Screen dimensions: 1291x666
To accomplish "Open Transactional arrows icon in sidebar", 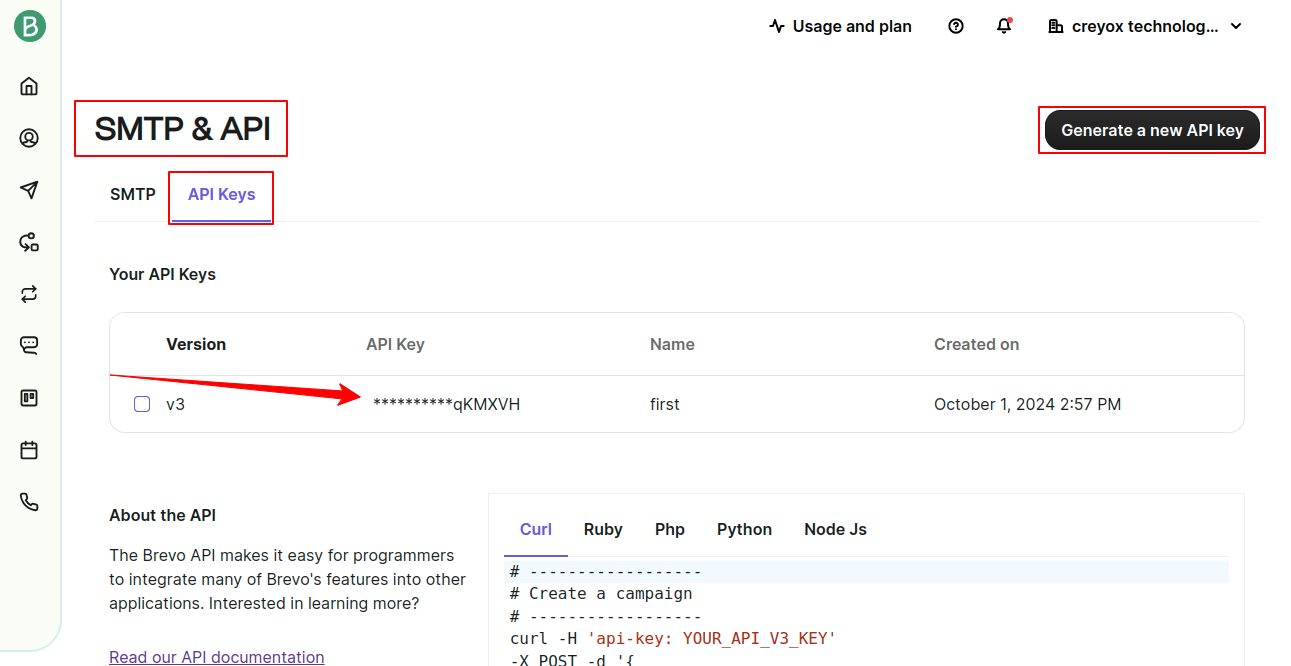I will pyautogui.click(x=29, y=294).
